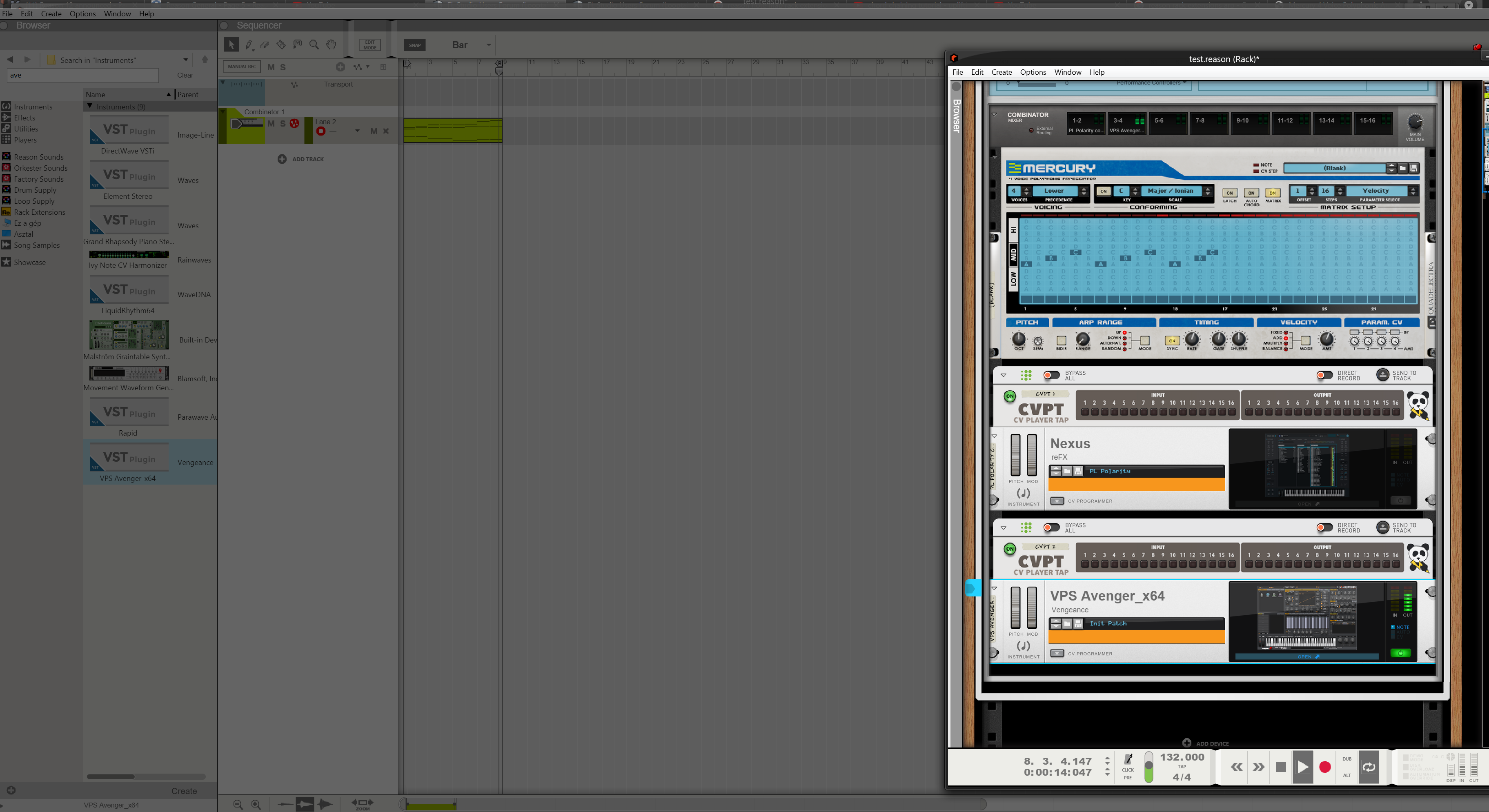Click the Mercury save patch disk icon
Viewport: 1489px width, 812px height.
pyautogui.click(x=1414, y=168)
